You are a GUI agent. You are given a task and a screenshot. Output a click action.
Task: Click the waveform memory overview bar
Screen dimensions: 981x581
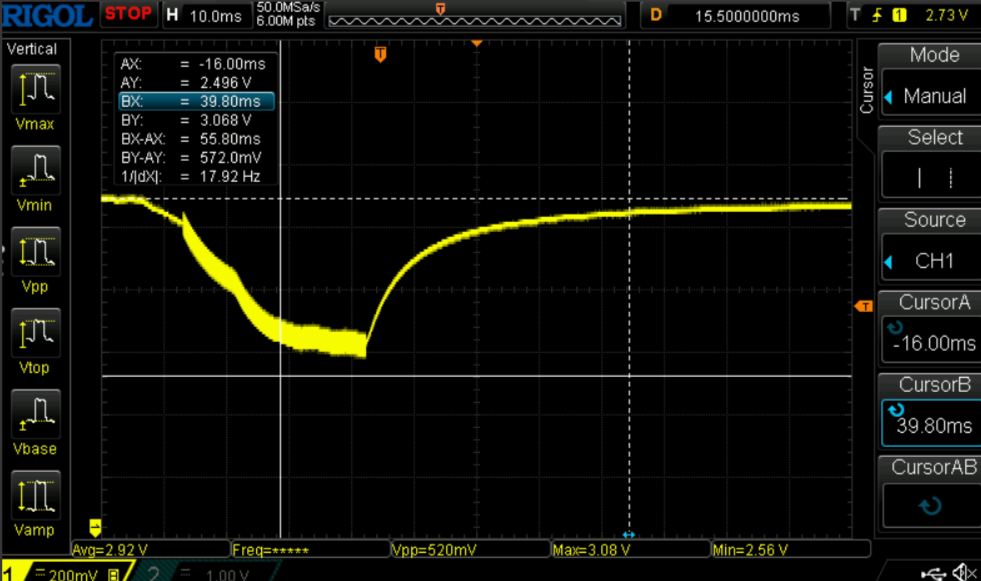[x=475, y=21]
